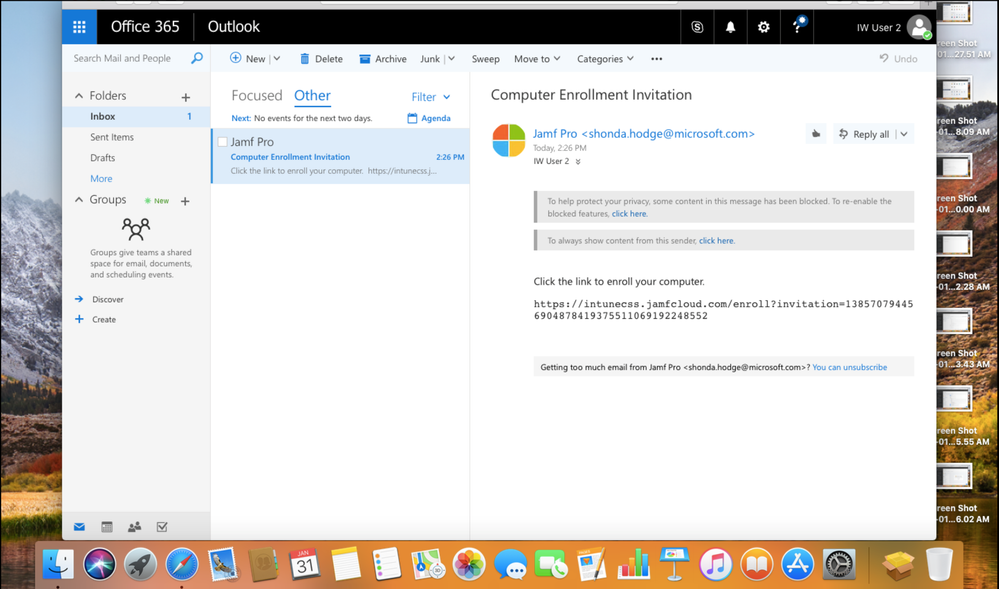Click the 'You can unsubscribe' link
Screen dimensions: 999x589
849,367
